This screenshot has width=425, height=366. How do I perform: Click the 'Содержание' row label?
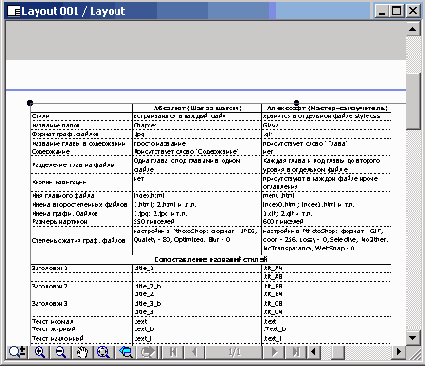click(x=51, y=152)
